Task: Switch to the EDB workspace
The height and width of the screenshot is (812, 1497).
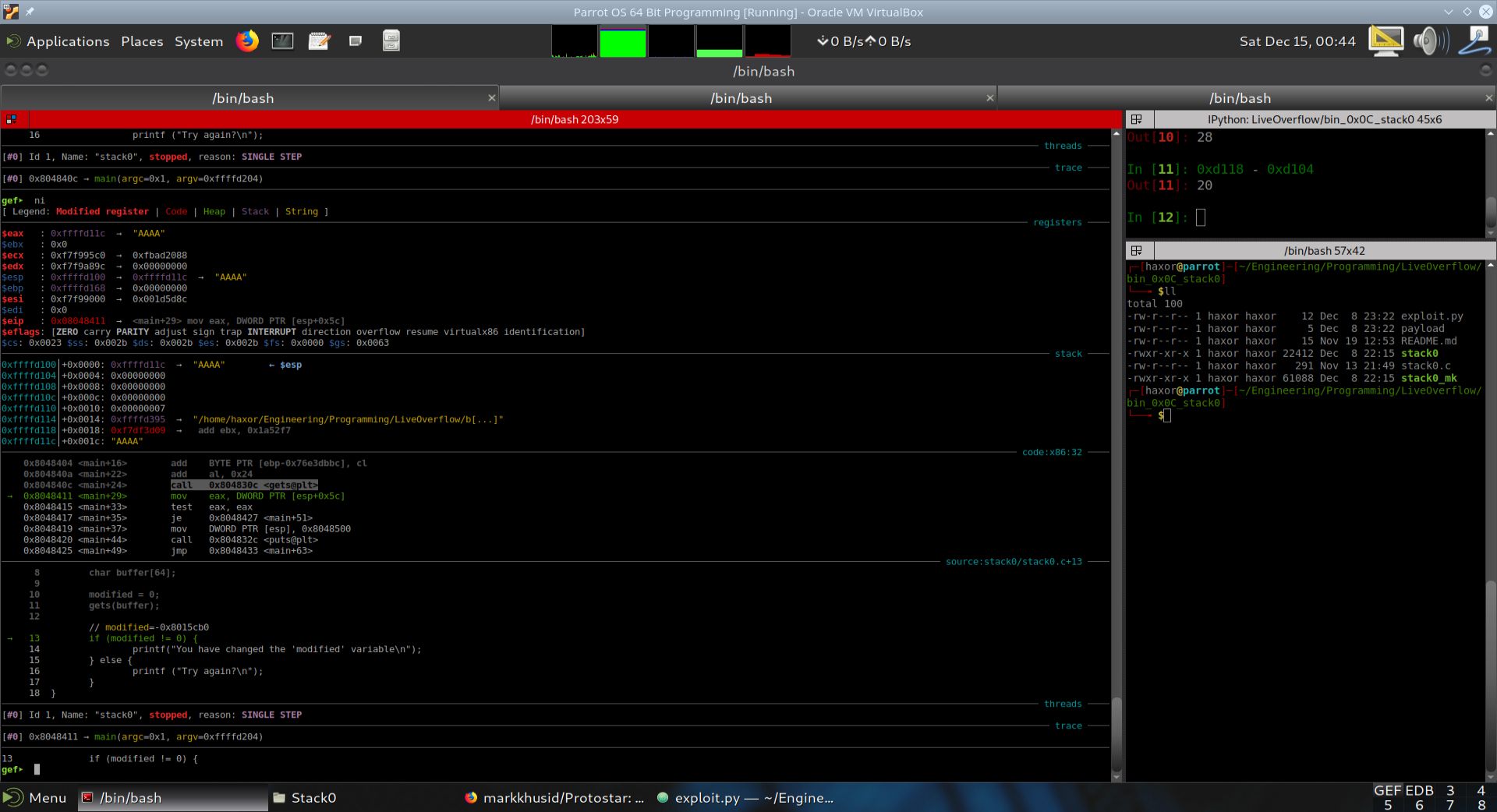Action: [1419, 790]
